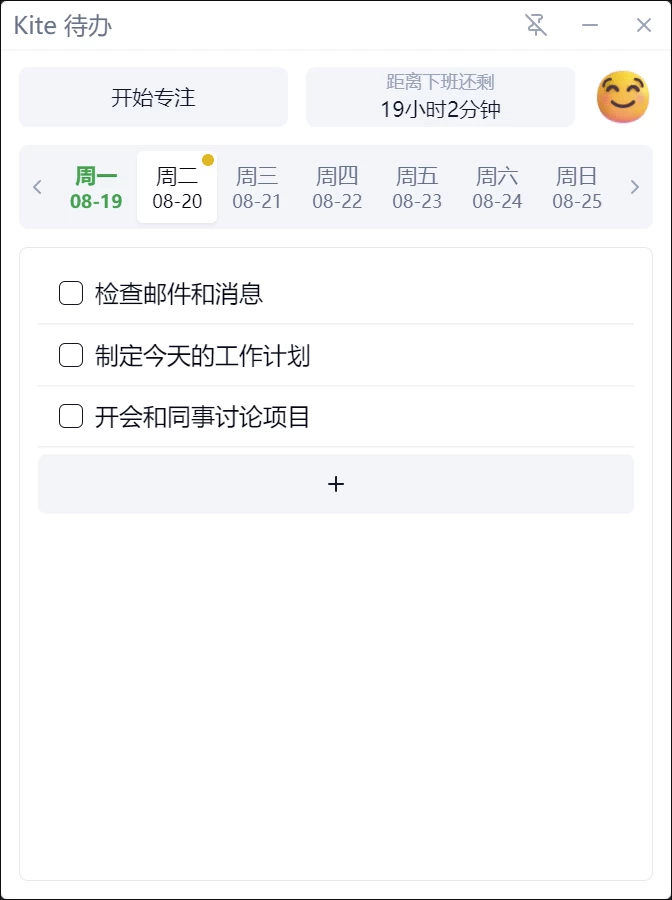Check the 开会和同事讨论项目 checkbox
Viewport: 672px width, 900px height.
[x=70, y=416]
